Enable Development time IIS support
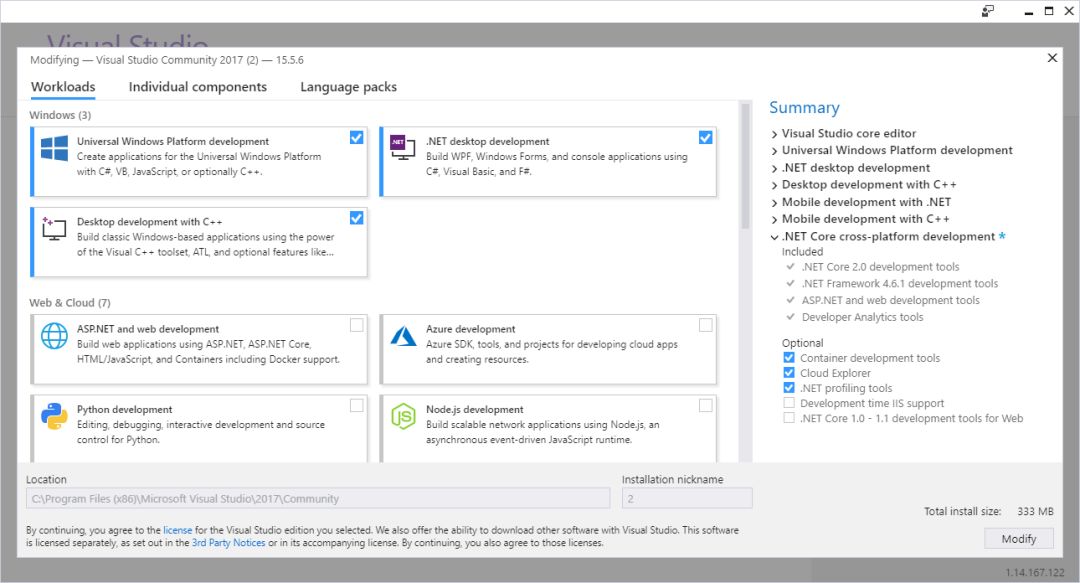The image size is (1080, 583). click(x=789, y=403)
